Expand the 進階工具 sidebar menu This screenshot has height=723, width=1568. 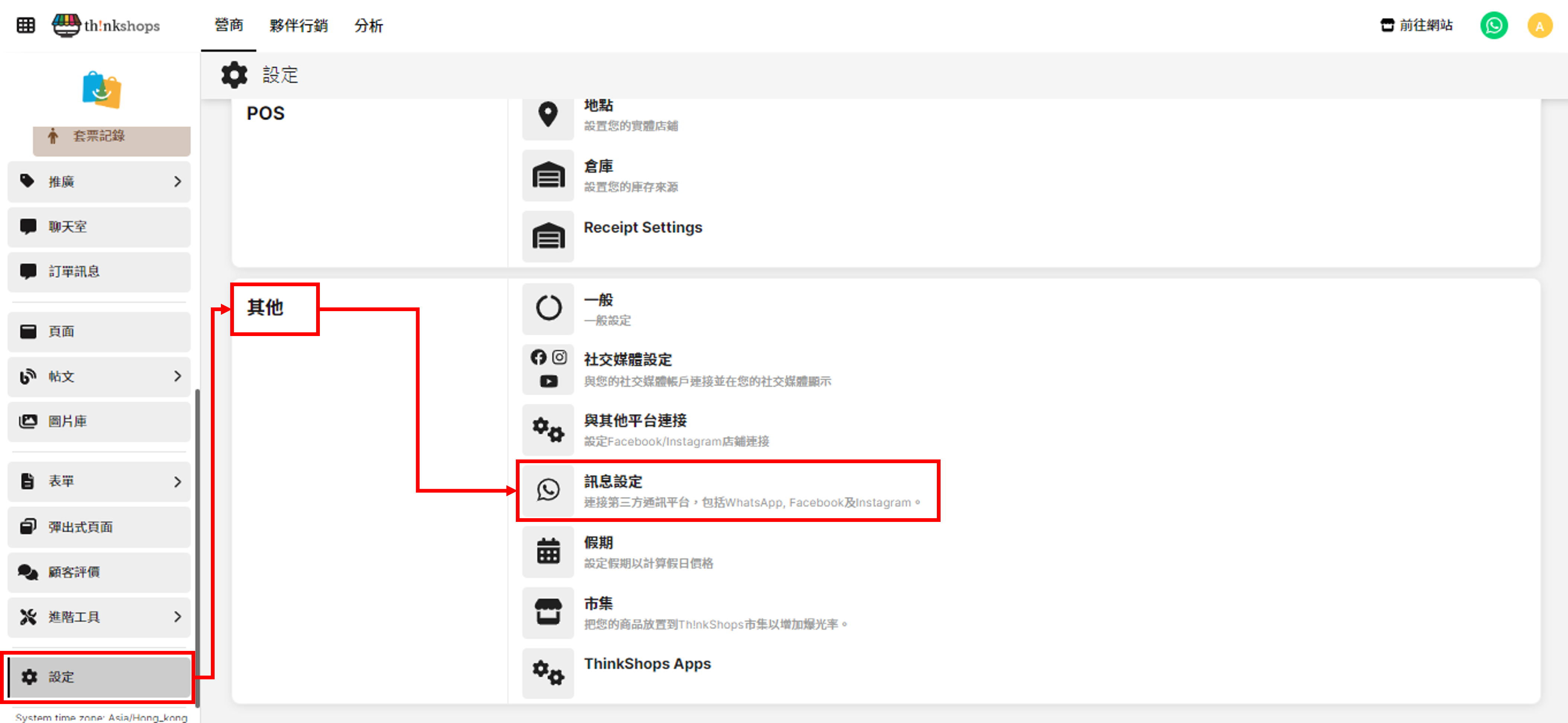click(177, 616)
